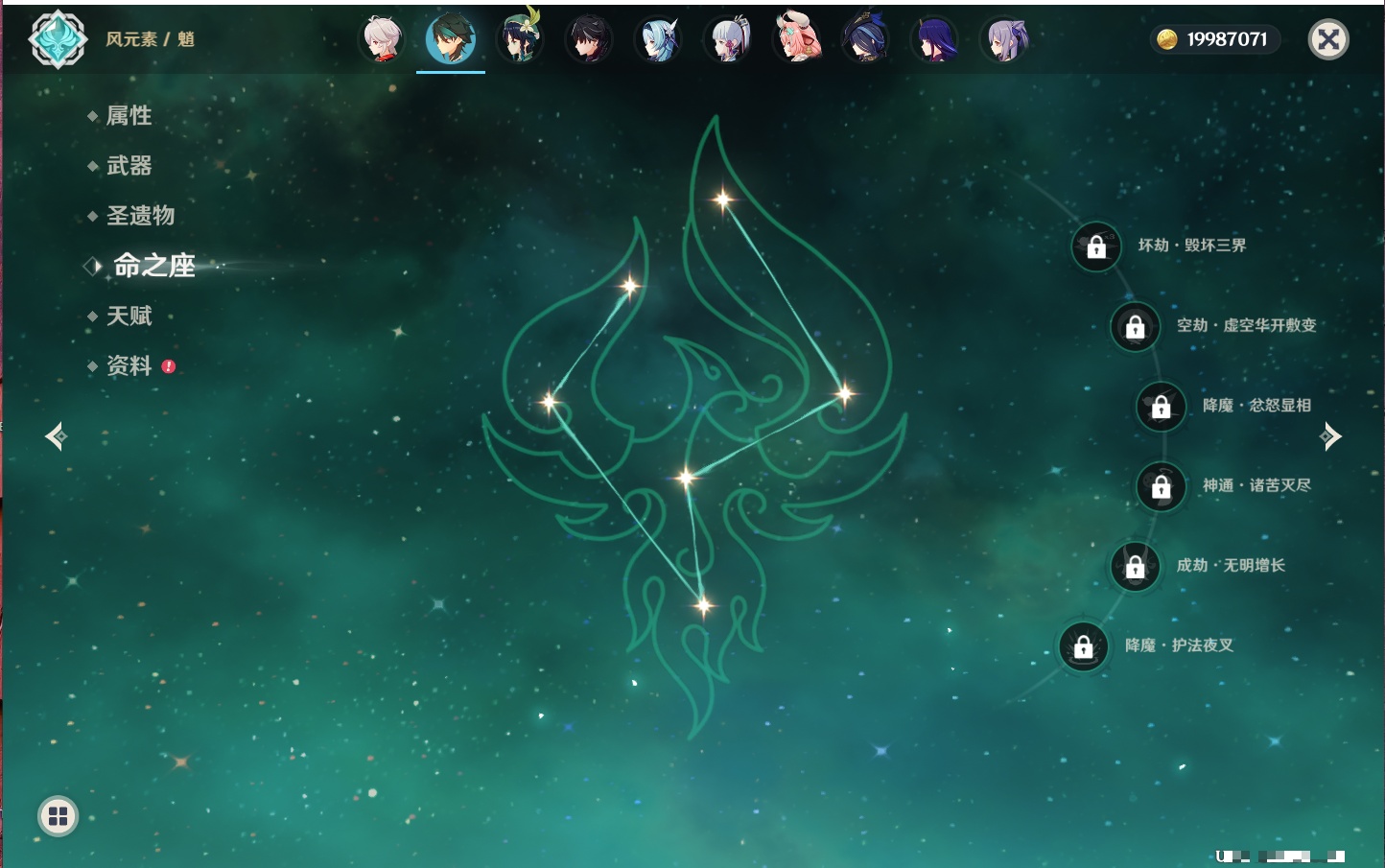Switch to the black-haired Zhongli avatar
1385x868 pixels.
point(589,39)
